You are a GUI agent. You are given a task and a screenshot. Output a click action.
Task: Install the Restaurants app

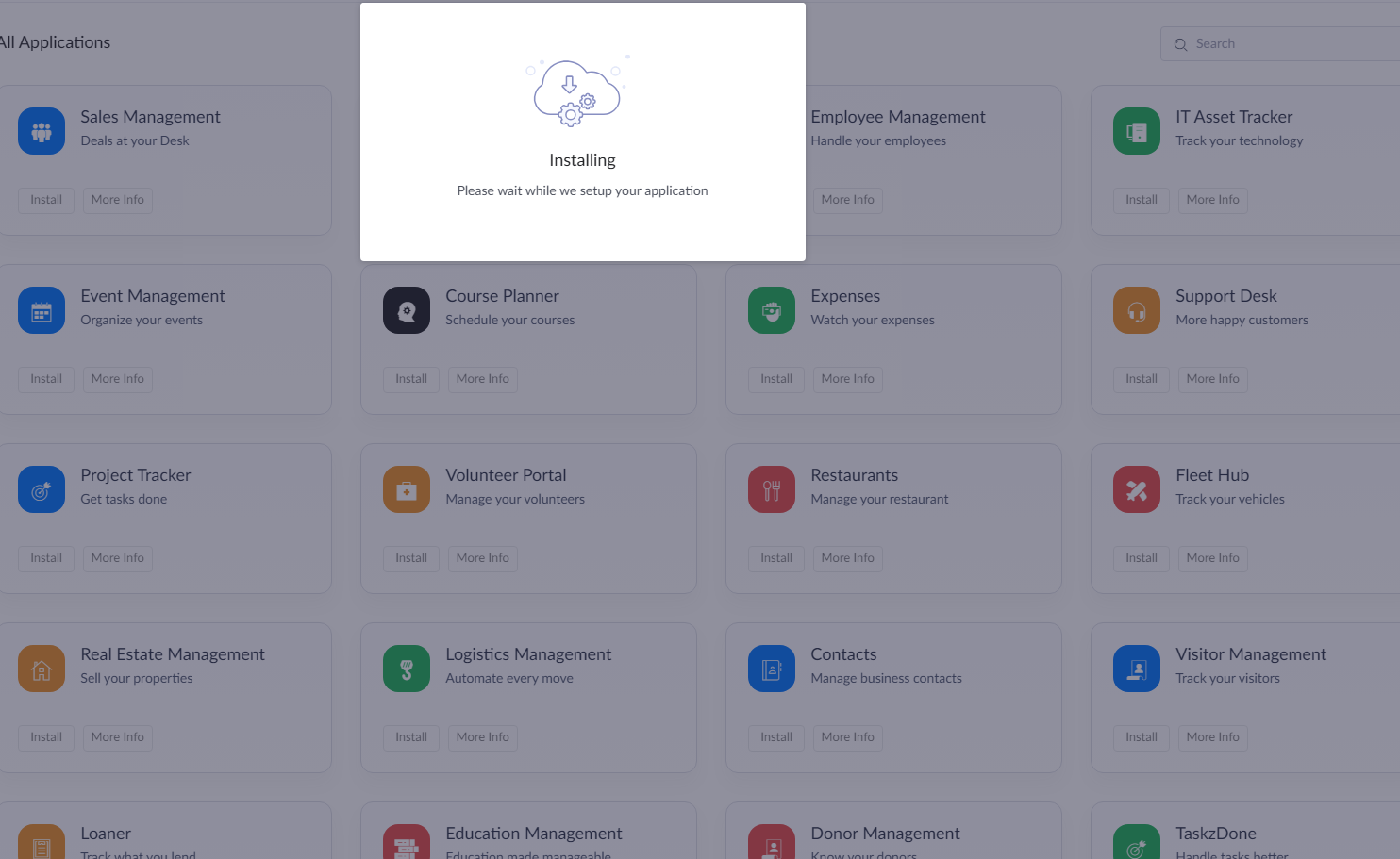tap(776, 558)
